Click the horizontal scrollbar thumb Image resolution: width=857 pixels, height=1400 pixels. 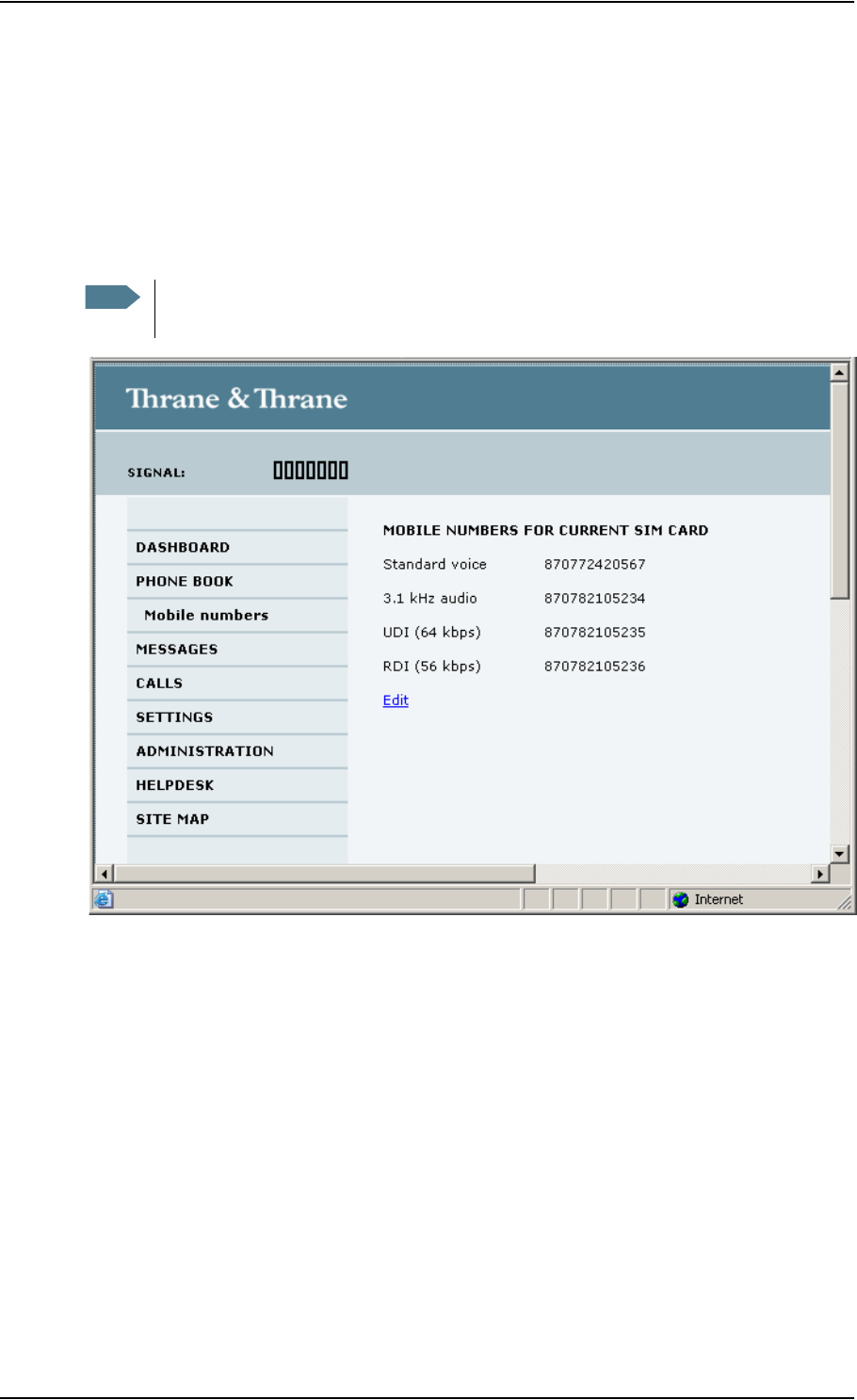tap(324, 874)
